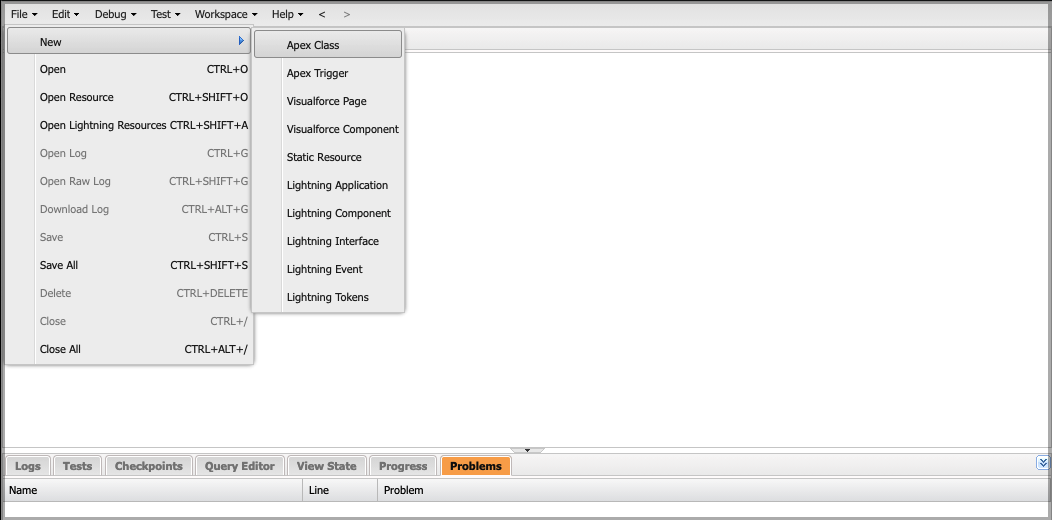Click Open Log menu item
The image size is (1052, 520).
point(130,153)
